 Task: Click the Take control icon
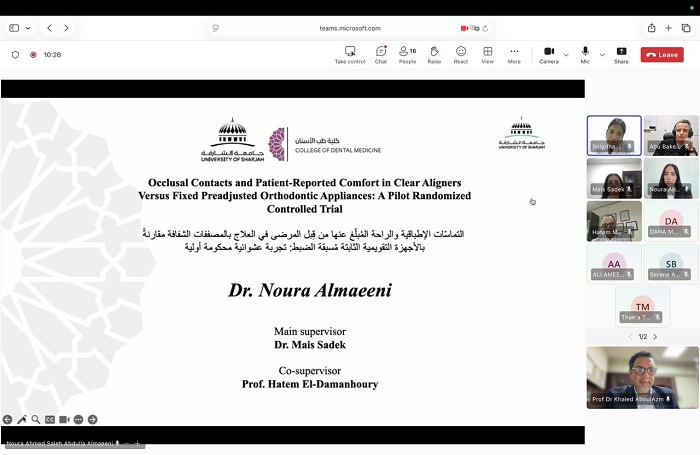[350, 55]
